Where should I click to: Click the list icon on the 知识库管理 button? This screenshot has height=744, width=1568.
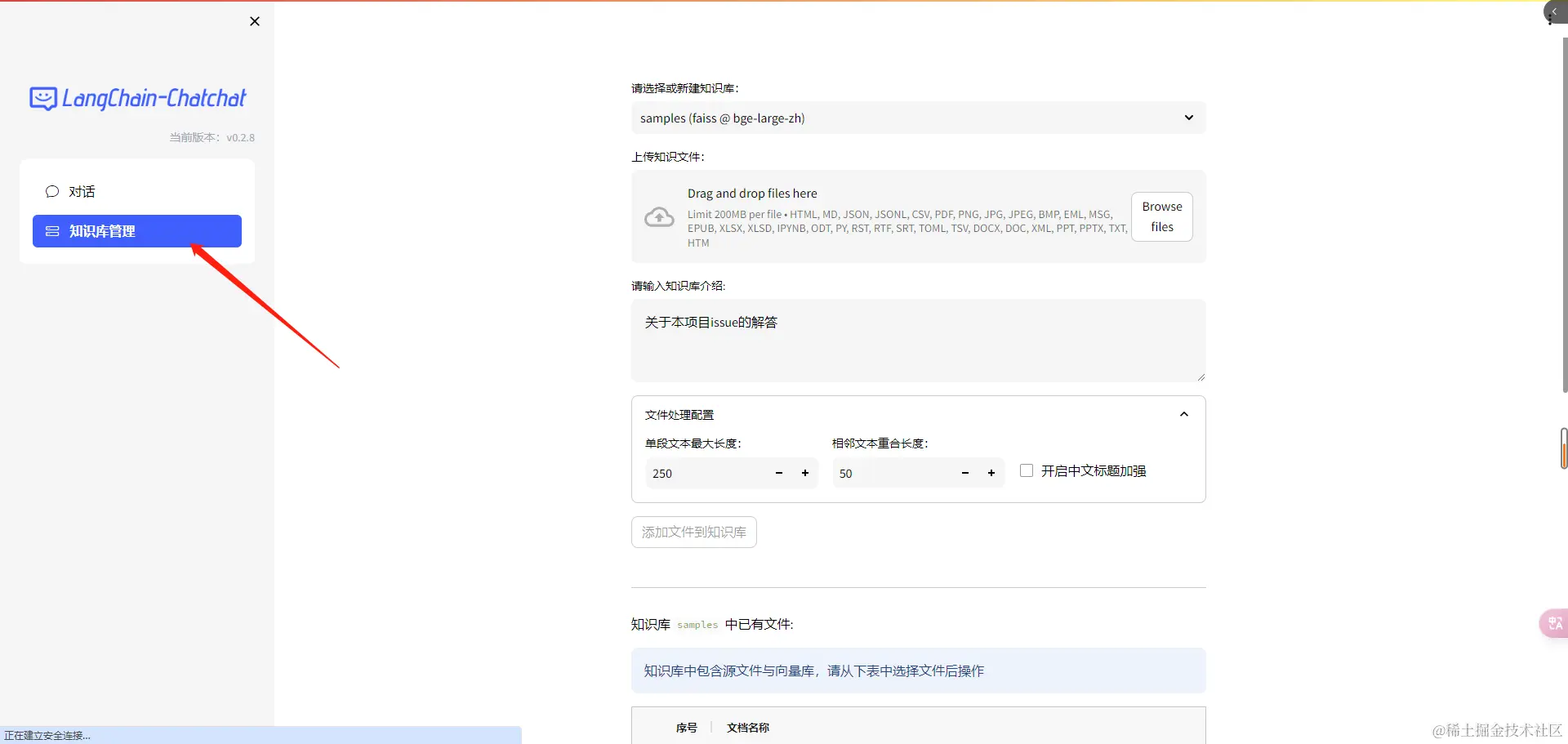(51, 231)
